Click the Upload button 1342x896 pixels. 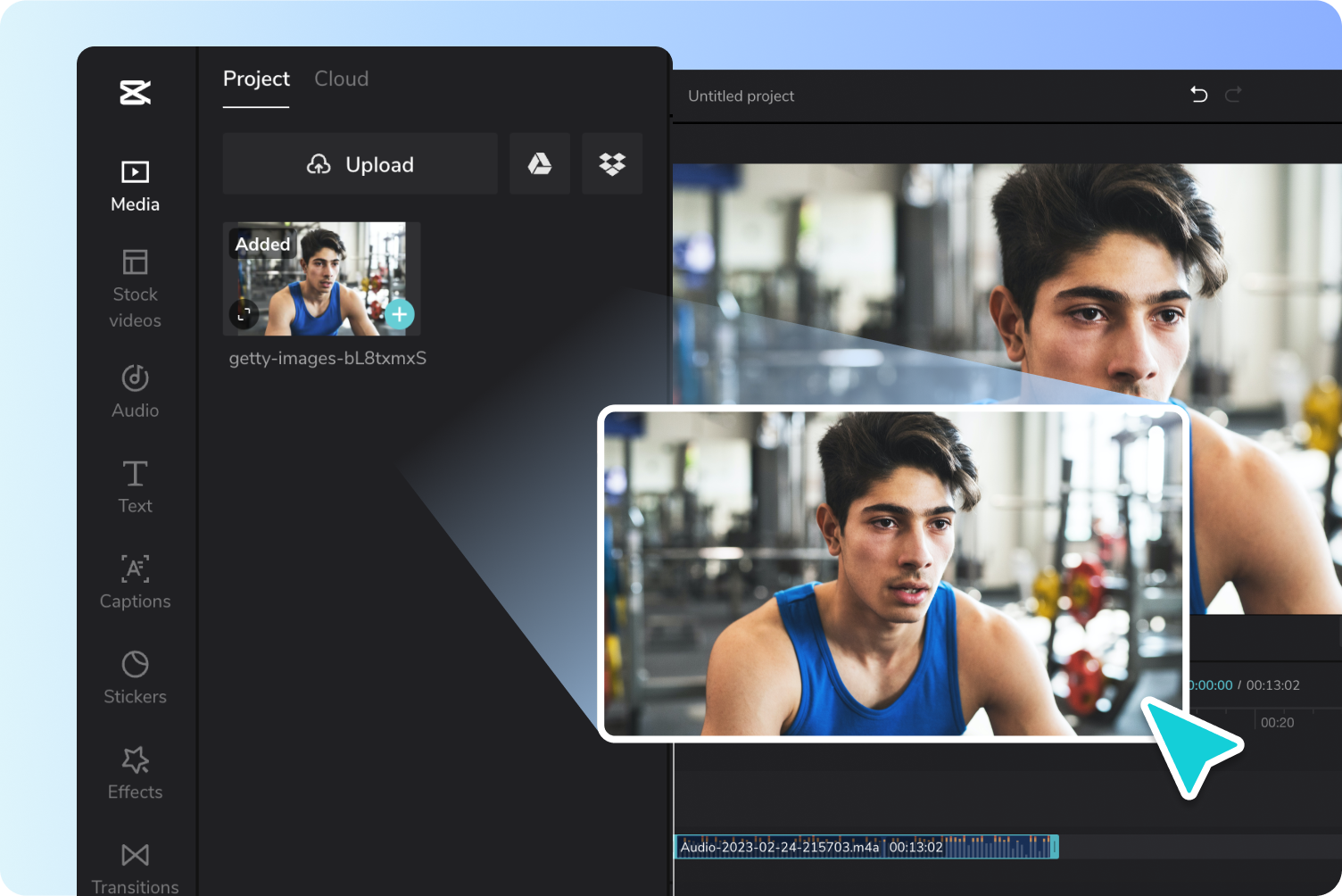(360, 164)
